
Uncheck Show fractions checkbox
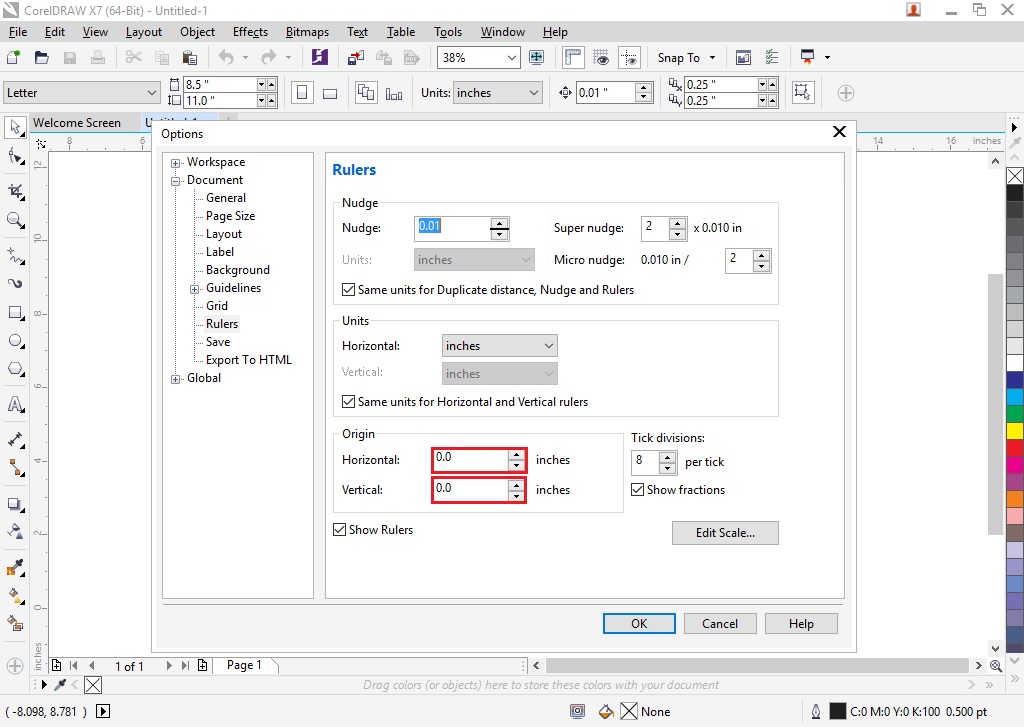coord(637,489)
